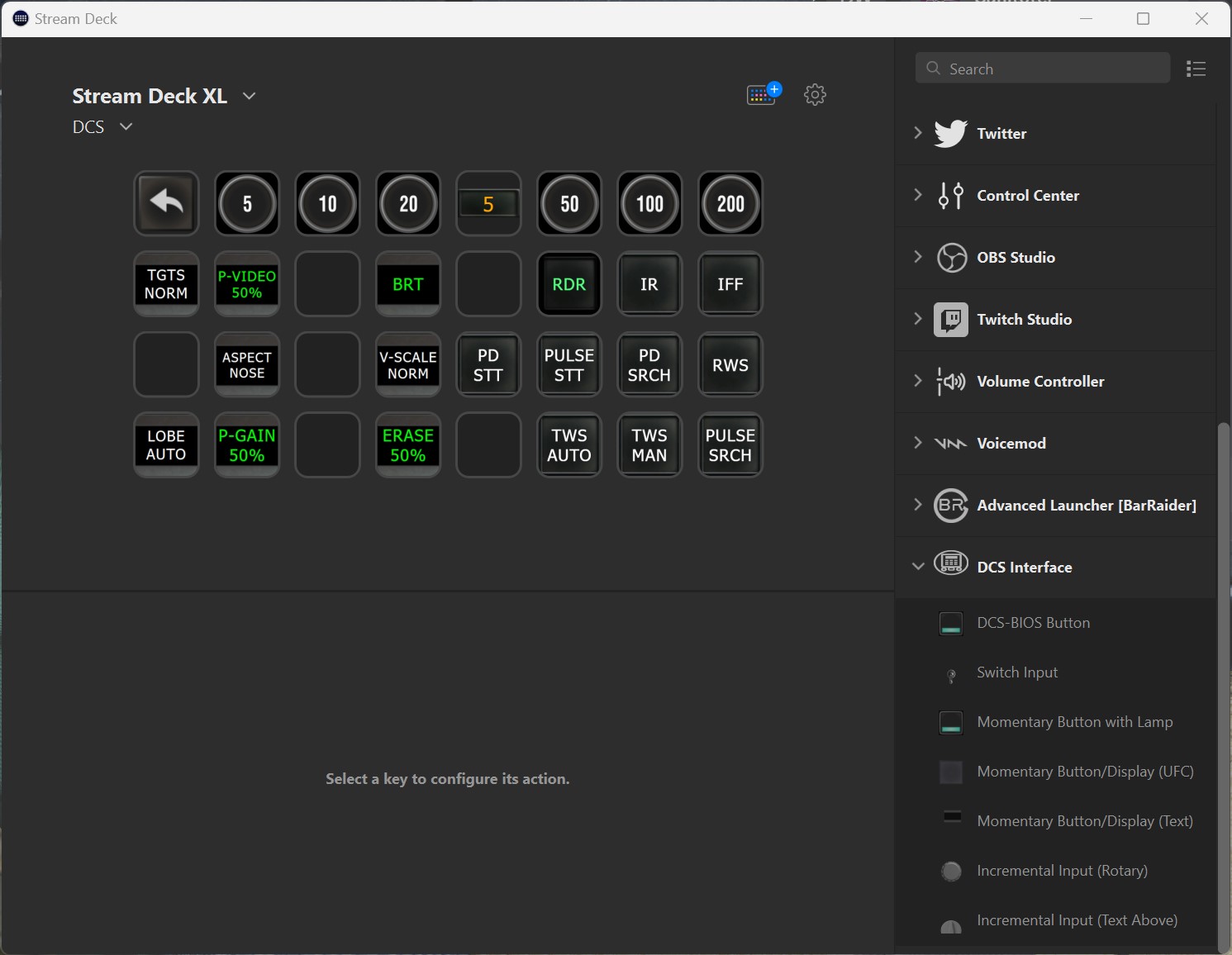Click the actions list vertical scrollbar

(x=1224, y=686)
